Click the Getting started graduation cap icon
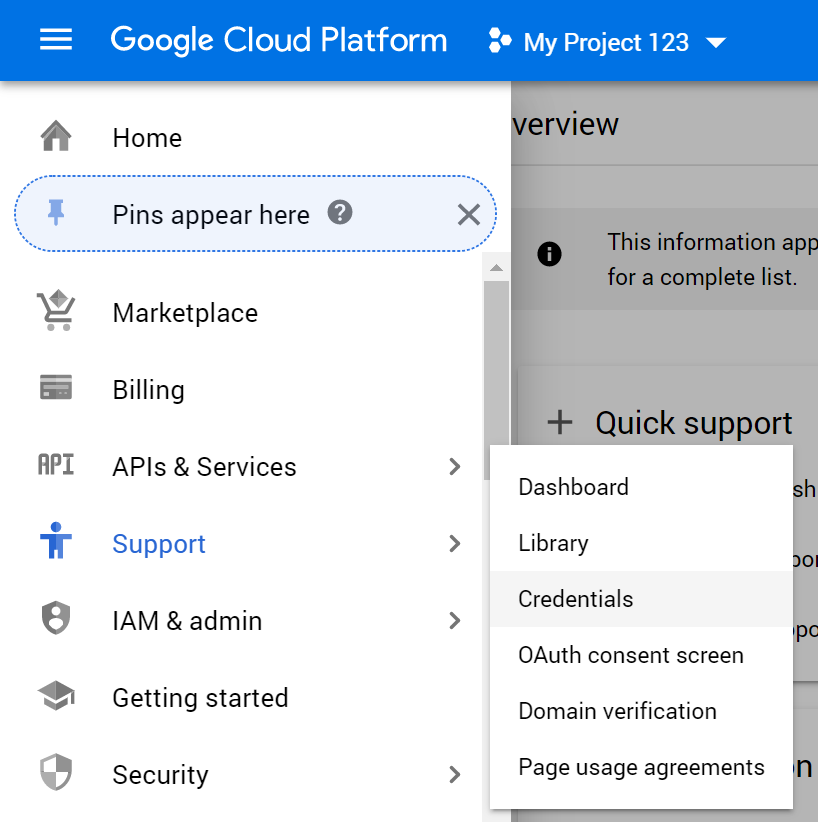818x822 pixels. (x=56, y=695)
